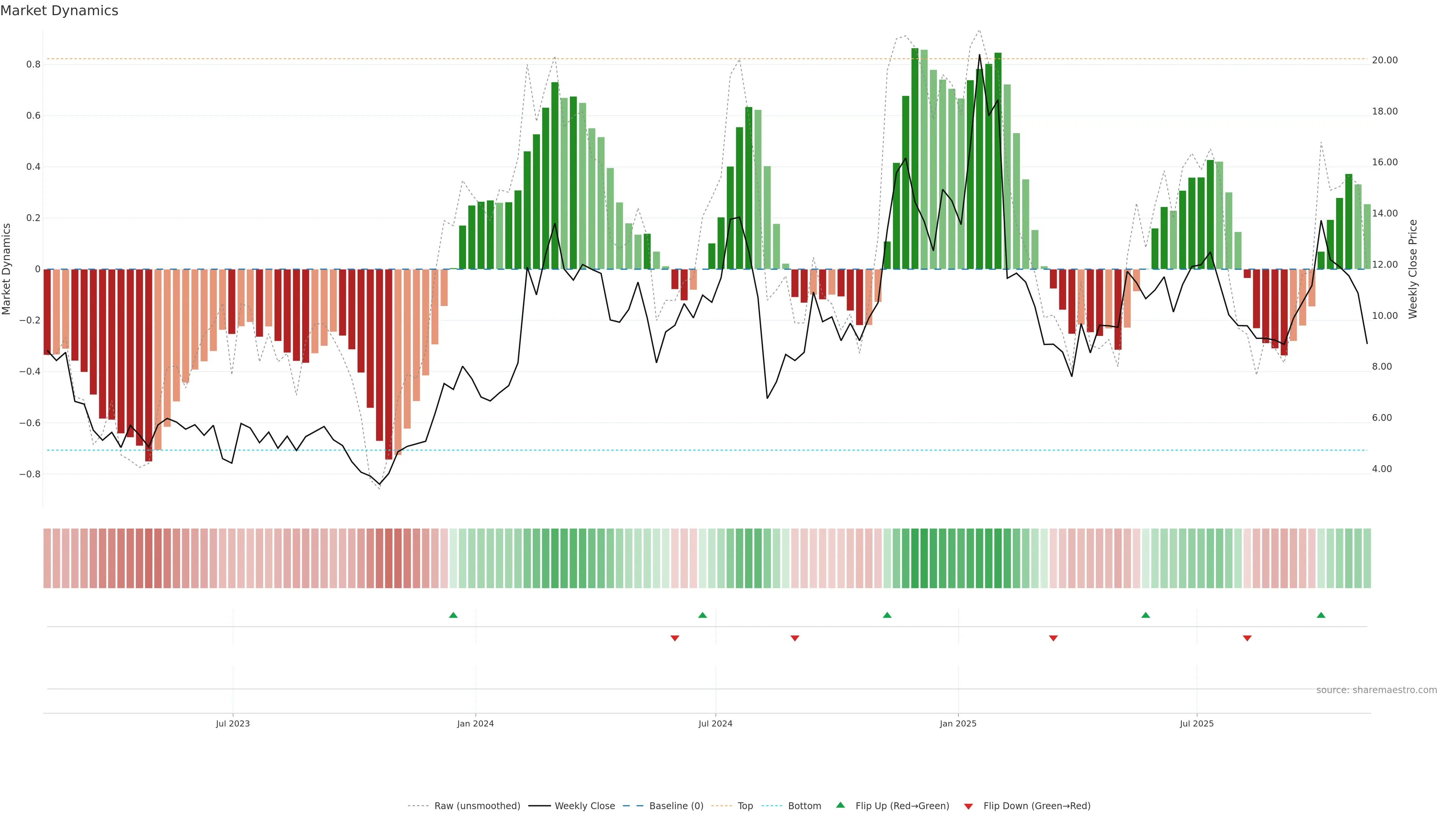Screen dimensions: 1456x819
Task: Click the first dark red heatmap strip cell
Action: (x=47, y=558)
